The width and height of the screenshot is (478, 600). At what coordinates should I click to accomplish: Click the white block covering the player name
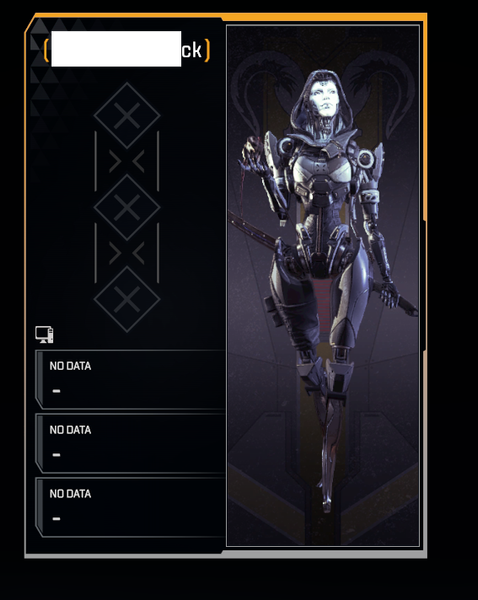click(116, 49)
